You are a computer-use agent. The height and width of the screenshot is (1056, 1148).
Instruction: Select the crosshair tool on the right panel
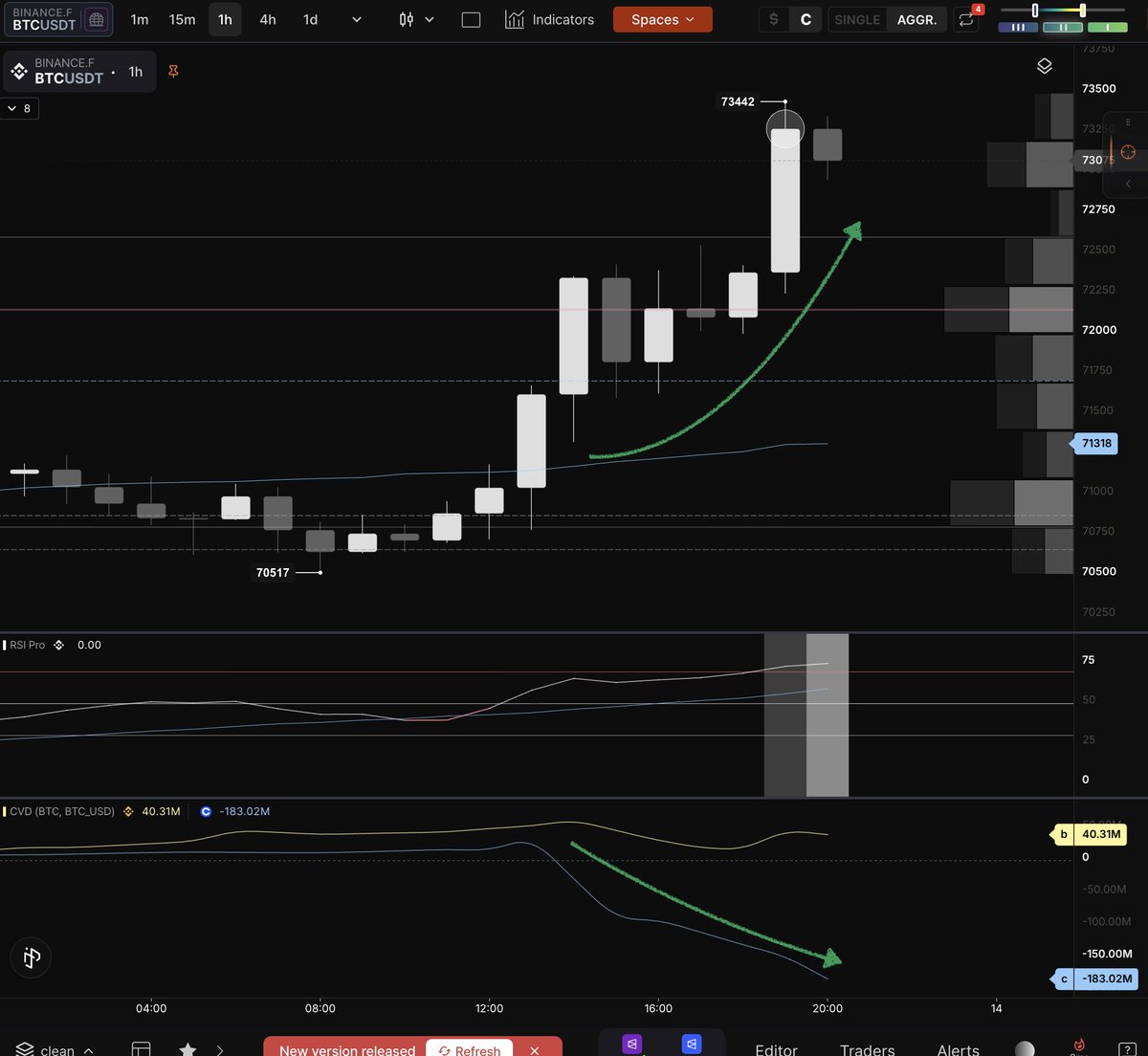pyautogui.click(x=1128, y=151)
